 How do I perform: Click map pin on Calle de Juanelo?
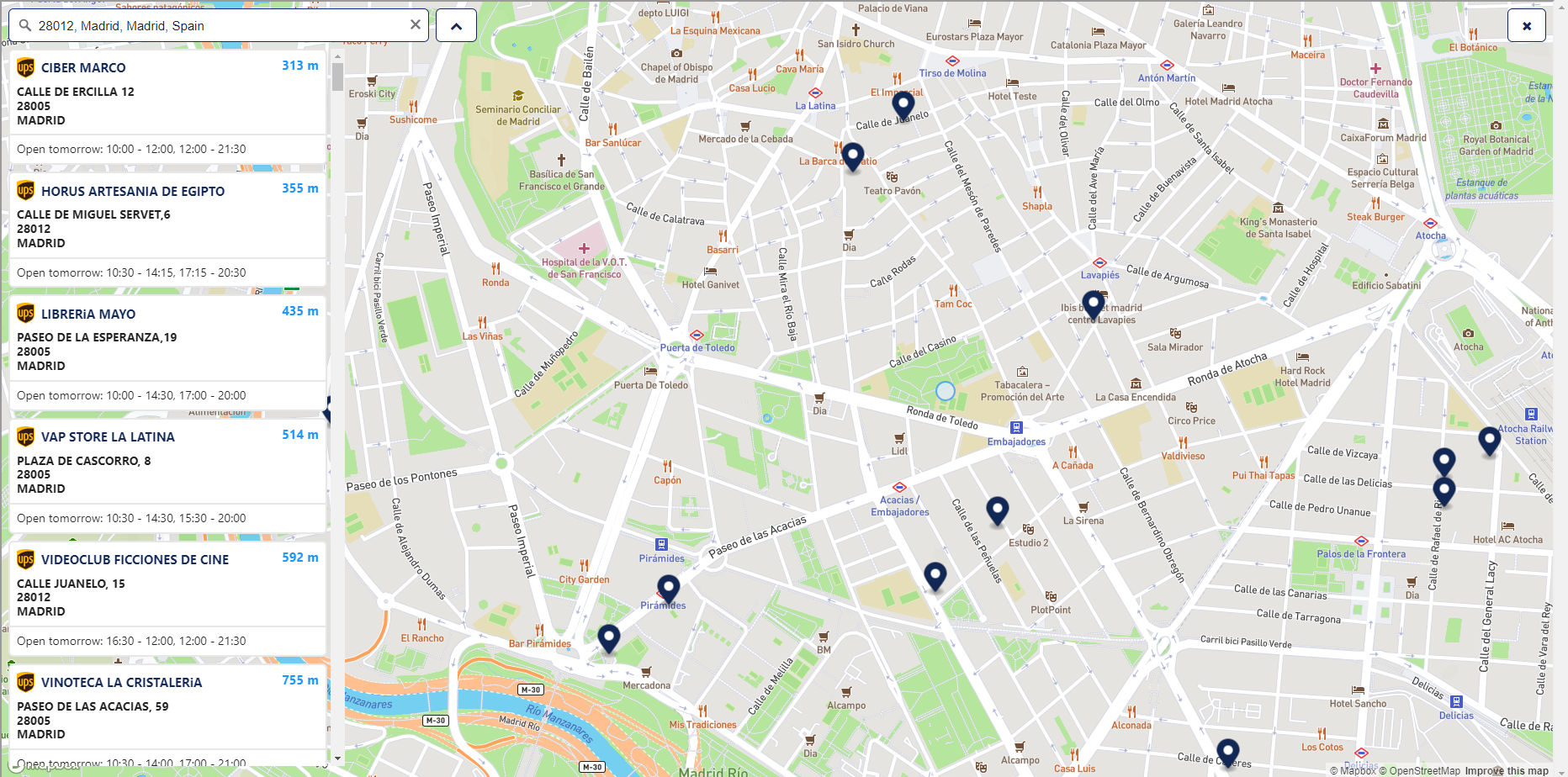[903, 106]
